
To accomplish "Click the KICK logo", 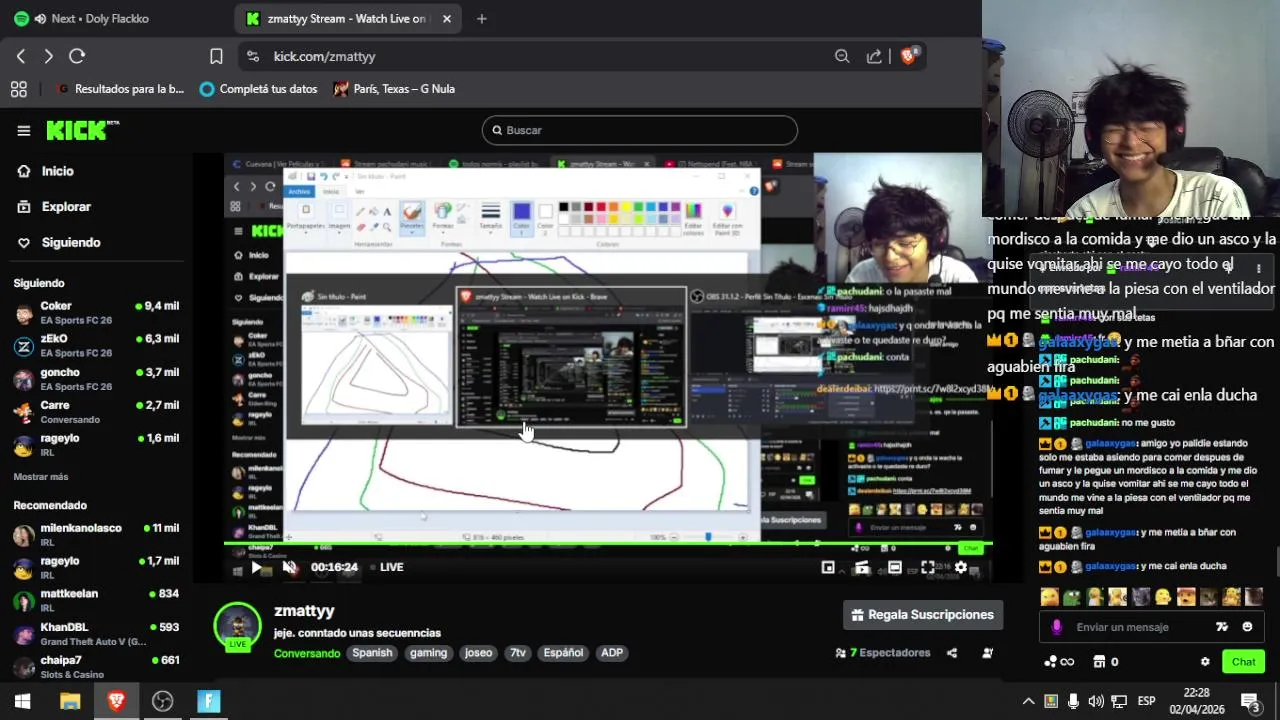I will coord(82,130).
